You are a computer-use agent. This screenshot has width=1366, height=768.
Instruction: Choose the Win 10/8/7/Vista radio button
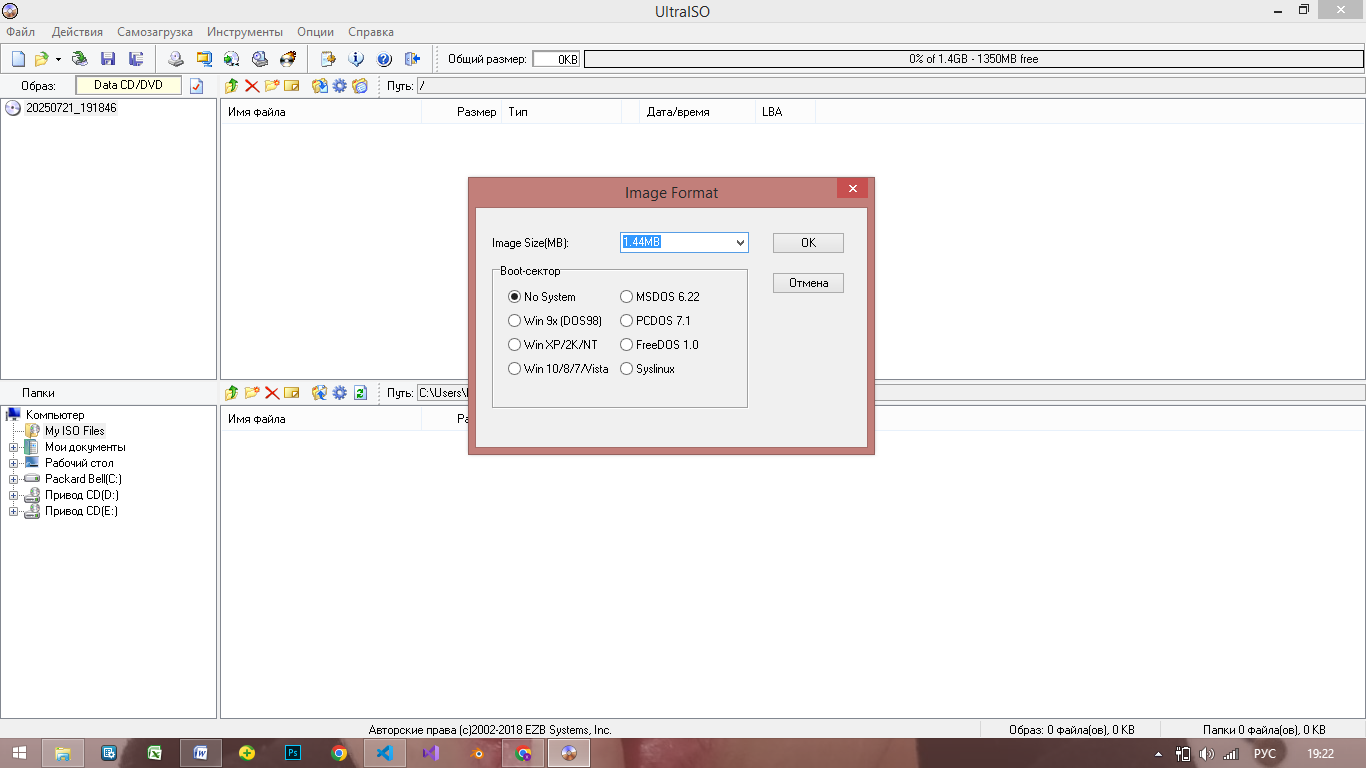pos(515,369)
